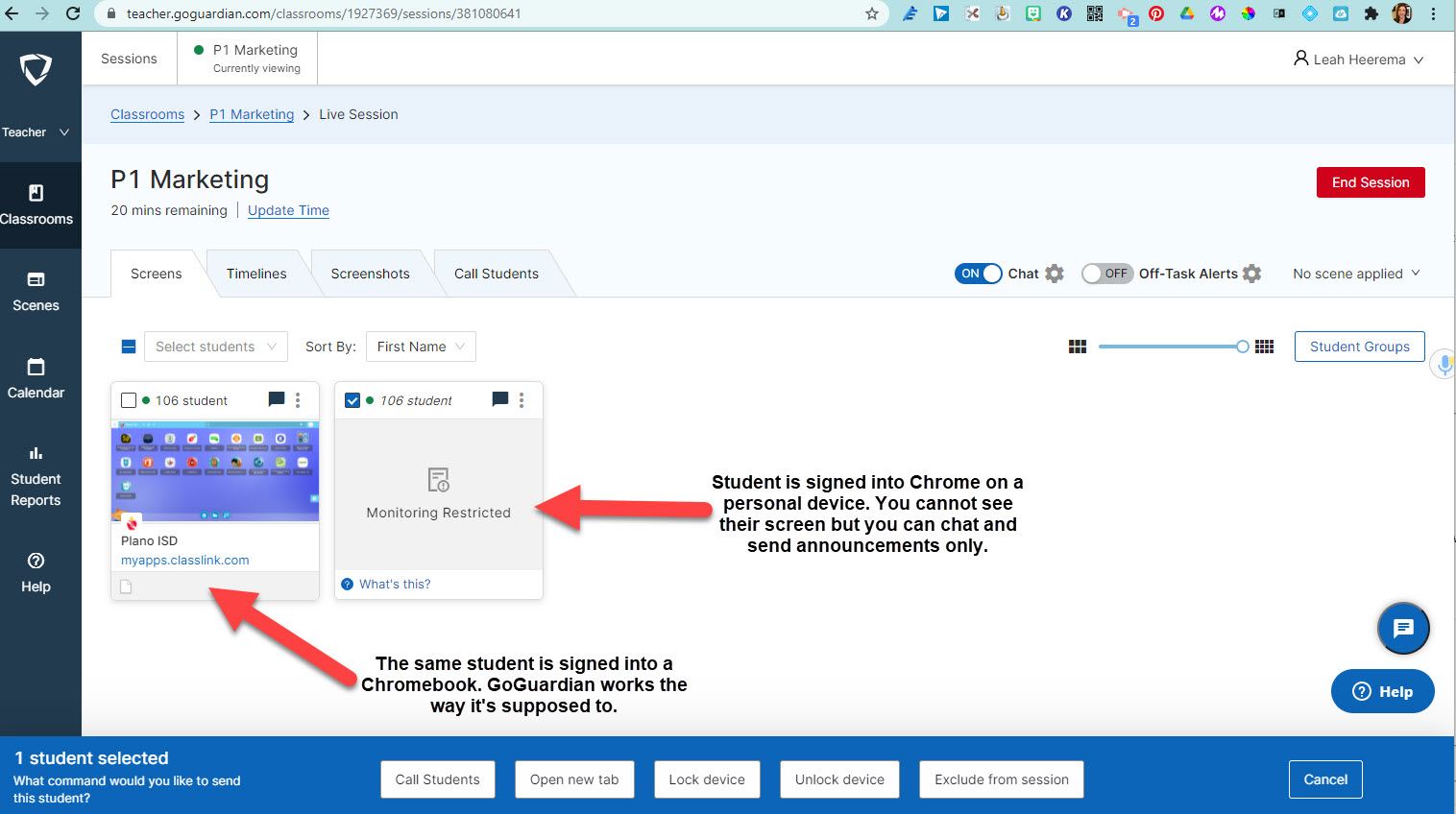
Task: Open Student Groups
Action: (x=1360, y=347)
